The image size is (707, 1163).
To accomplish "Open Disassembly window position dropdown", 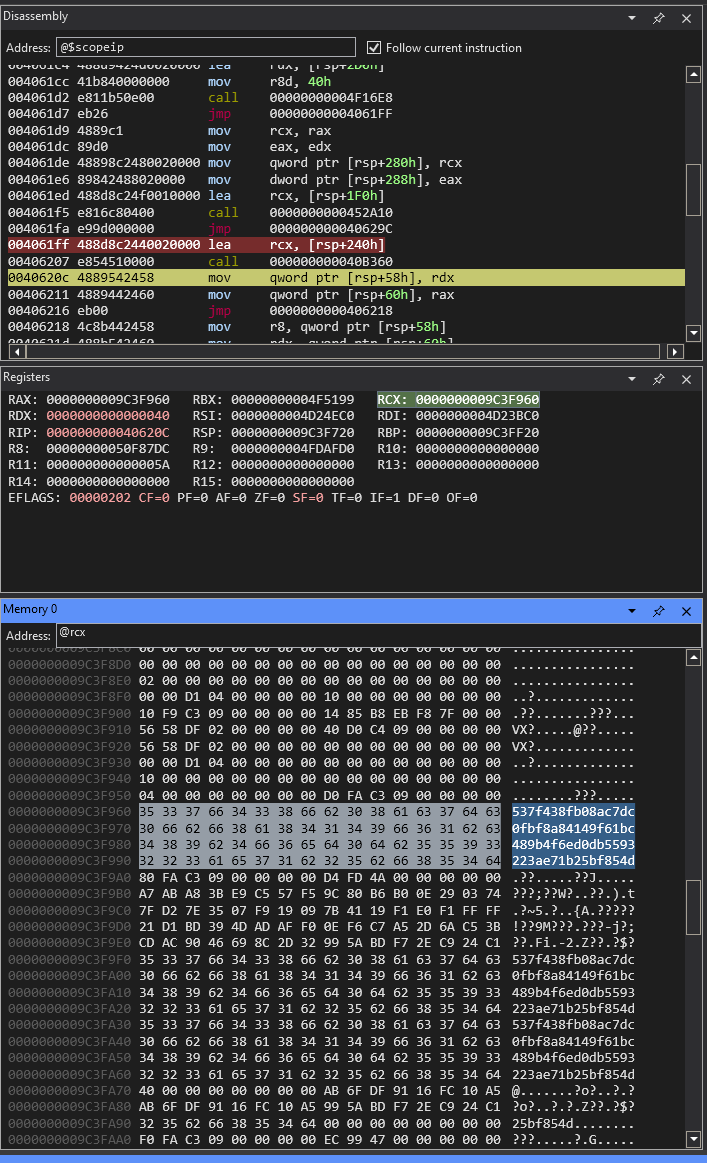I will [x=631, y=18].
